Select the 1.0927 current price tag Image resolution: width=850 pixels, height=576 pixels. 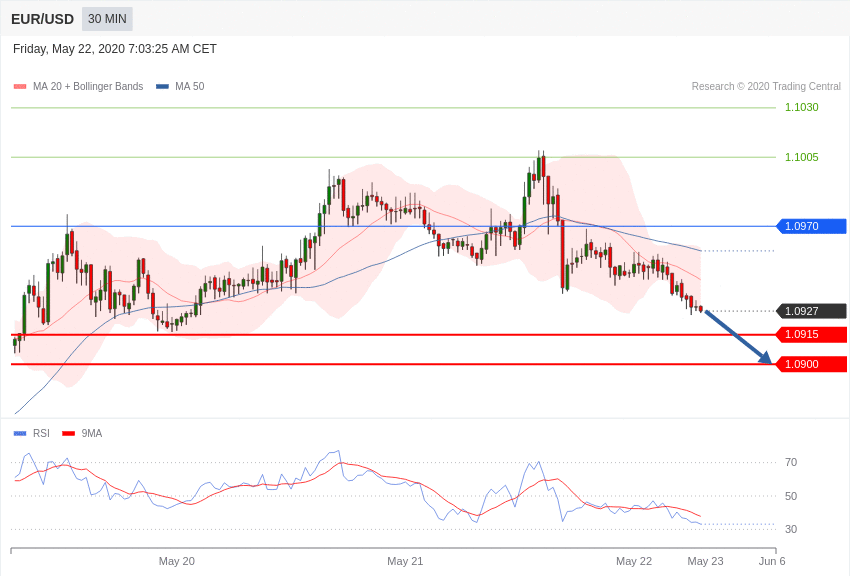pyautogui.click(x=812, y=311)
